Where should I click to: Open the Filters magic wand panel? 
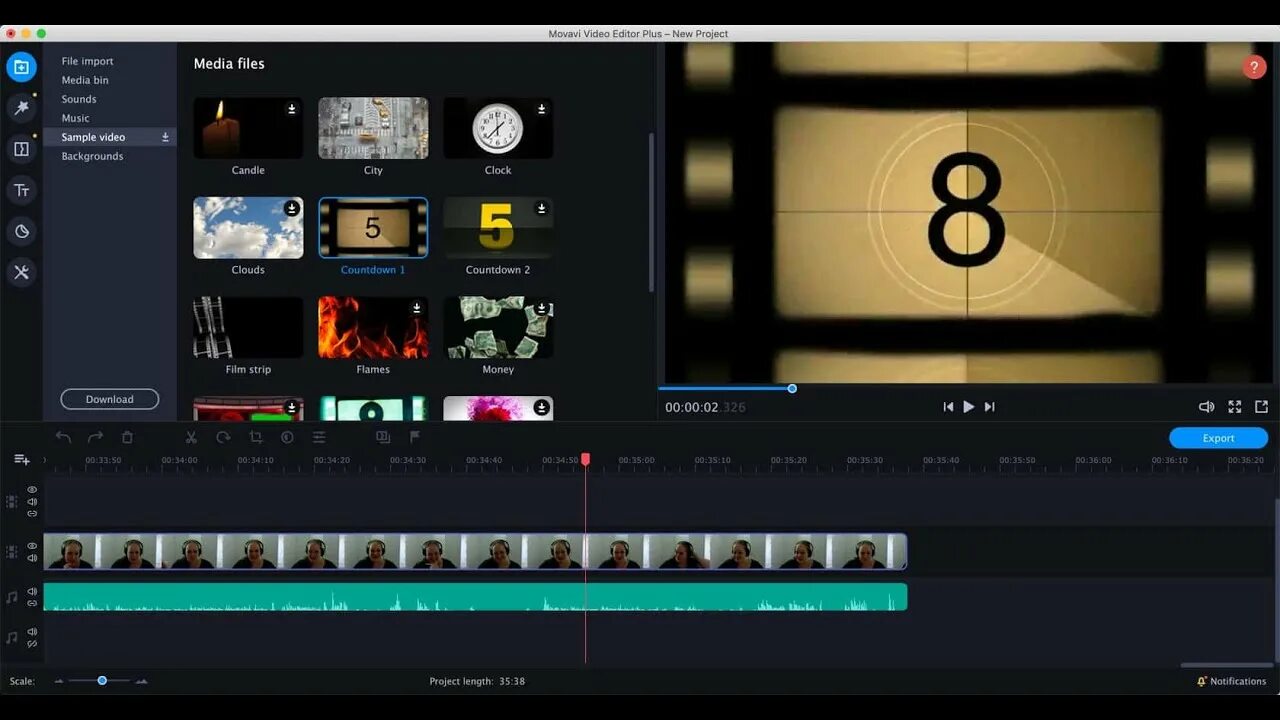[21, 108]
